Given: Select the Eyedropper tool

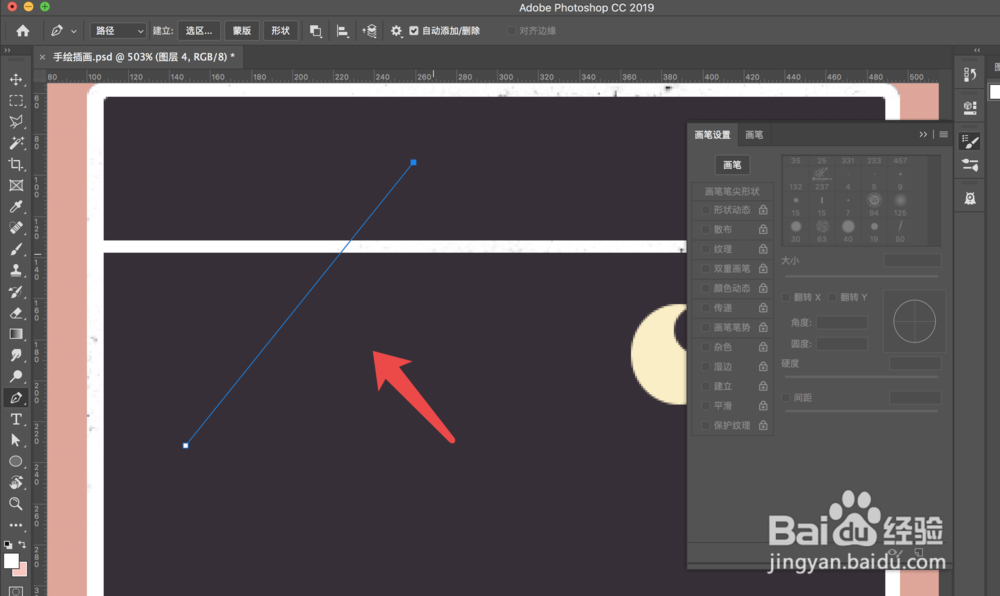Looking at the screenshot, I should tap(16, 207).
